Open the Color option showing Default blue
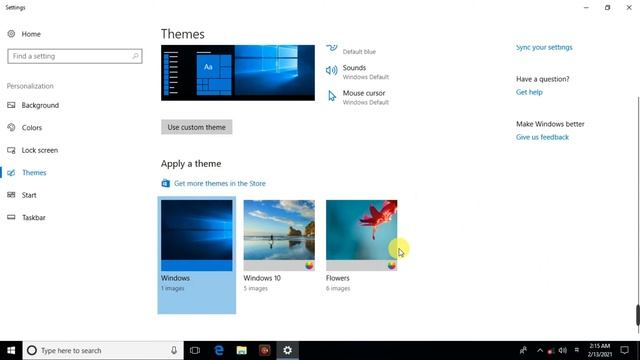This screenshot has height=360, width=640. tap(351, 49)
